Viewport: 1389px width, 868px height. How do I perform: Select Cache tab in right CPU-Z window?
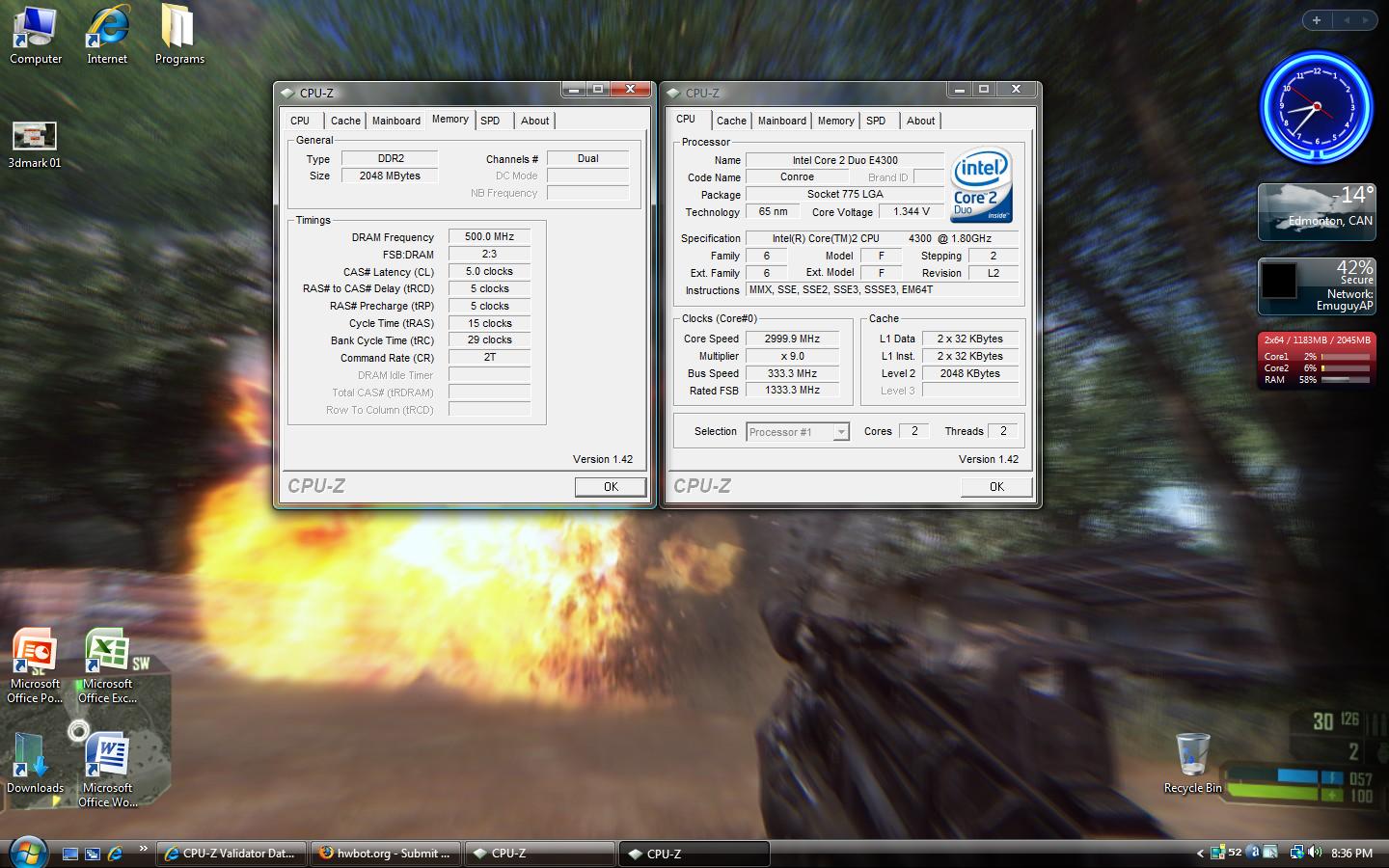click(x=731, y=121)
